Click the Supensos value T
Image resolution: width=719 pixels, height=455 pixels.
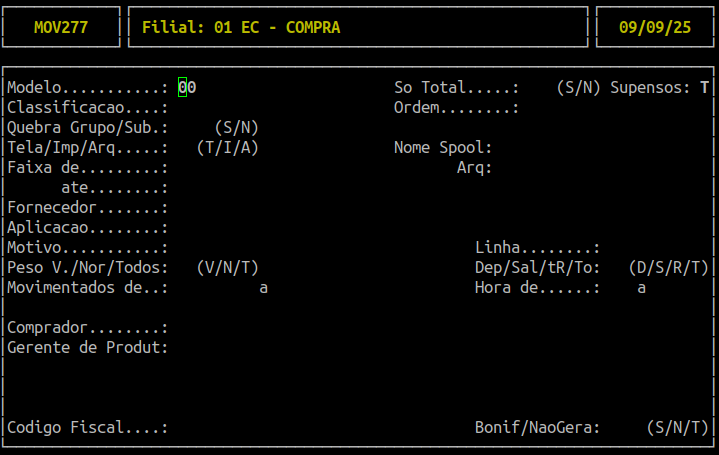(704, 88)
